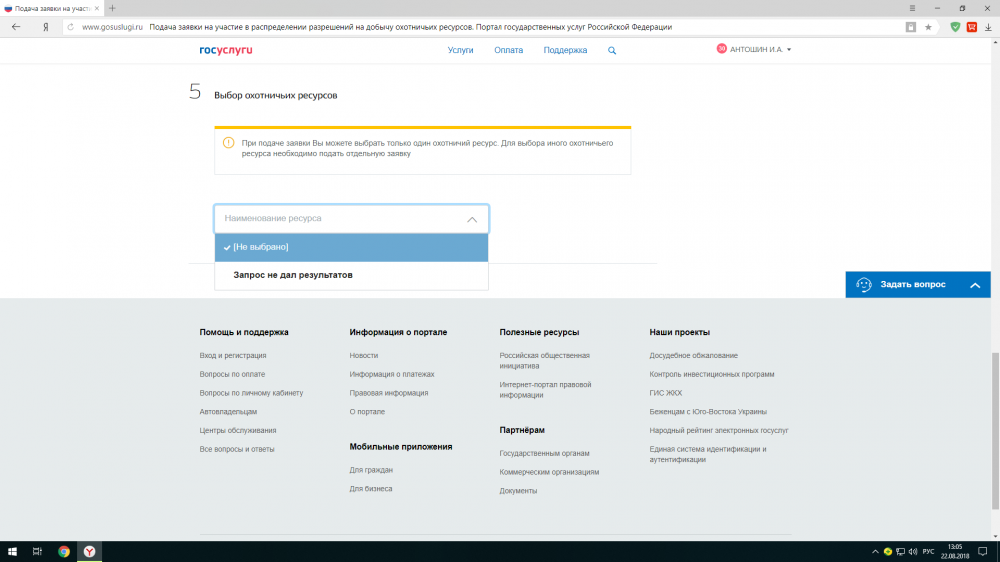Collapse the 'Наименование ресурса' dropdown arrow
Viewport: 1000px width, 562px height.
click(x=472, y=219)
